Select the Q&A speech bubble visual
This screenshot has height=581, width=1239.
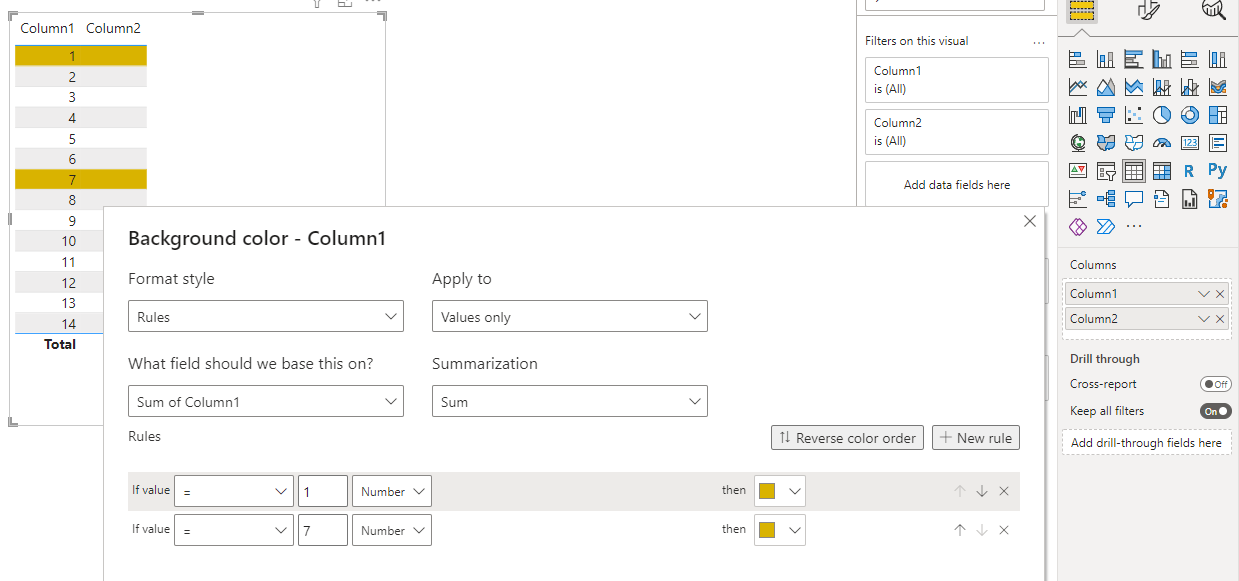click(1133, 199)
